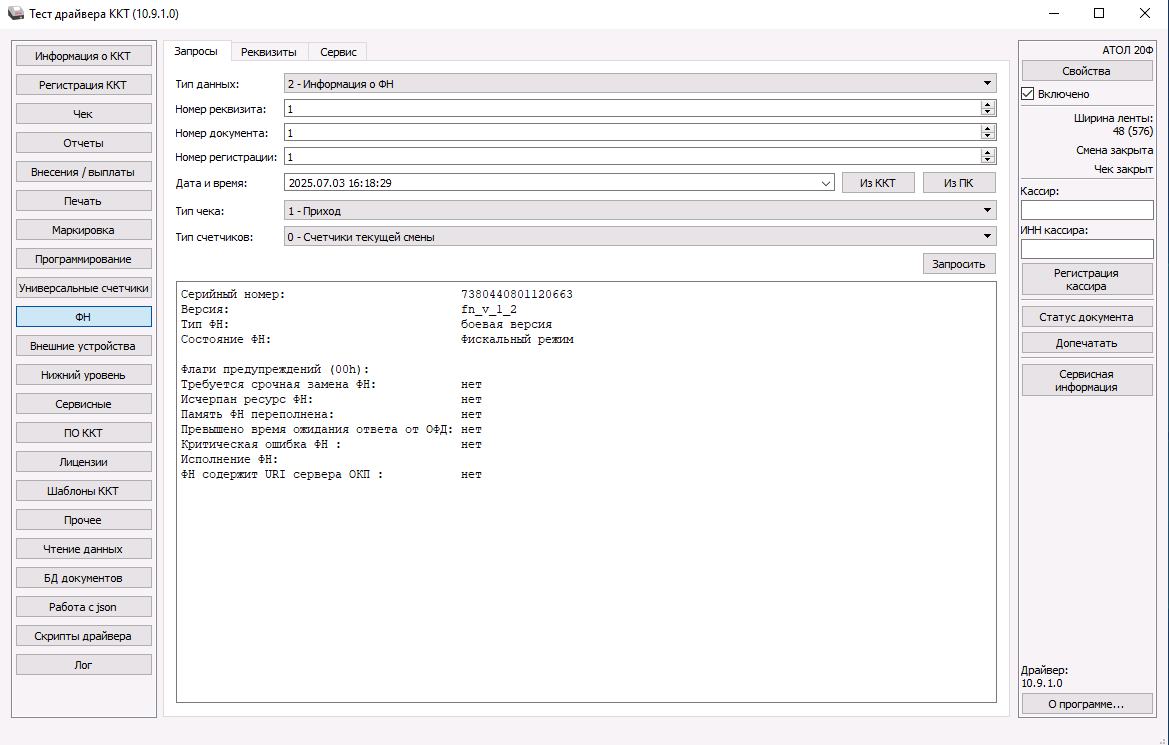Click the Статус документа button

pyautogui.click(x=1086, y=317)
